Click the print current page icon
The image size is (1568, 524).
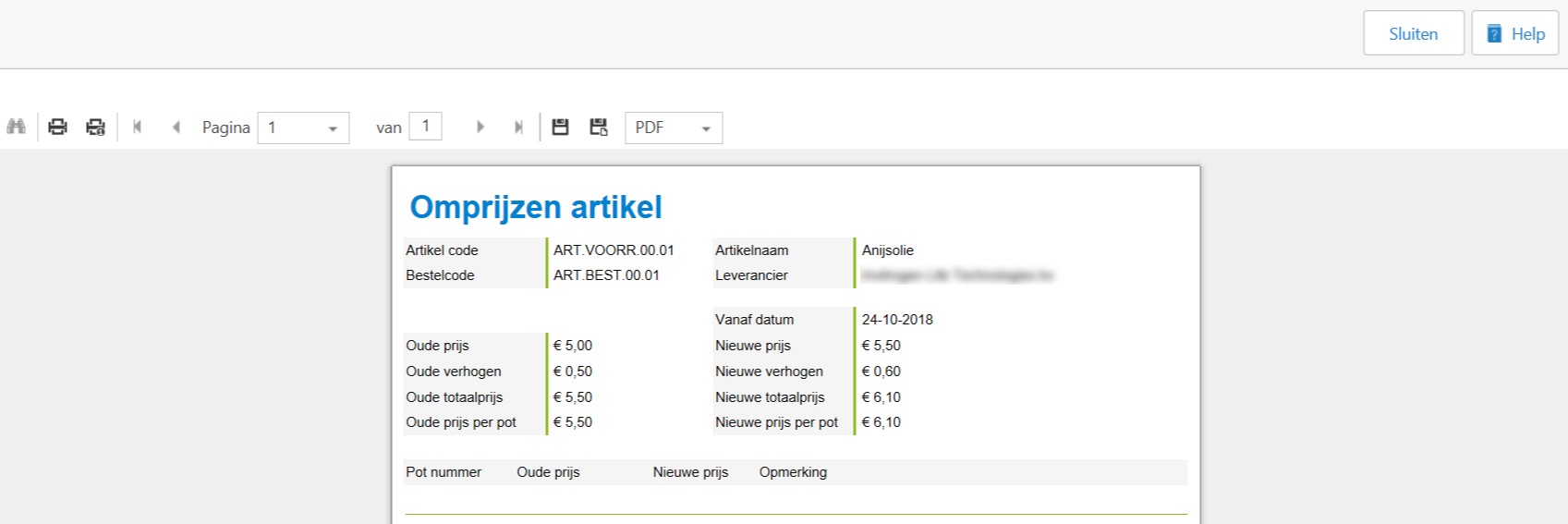(95, 127)
